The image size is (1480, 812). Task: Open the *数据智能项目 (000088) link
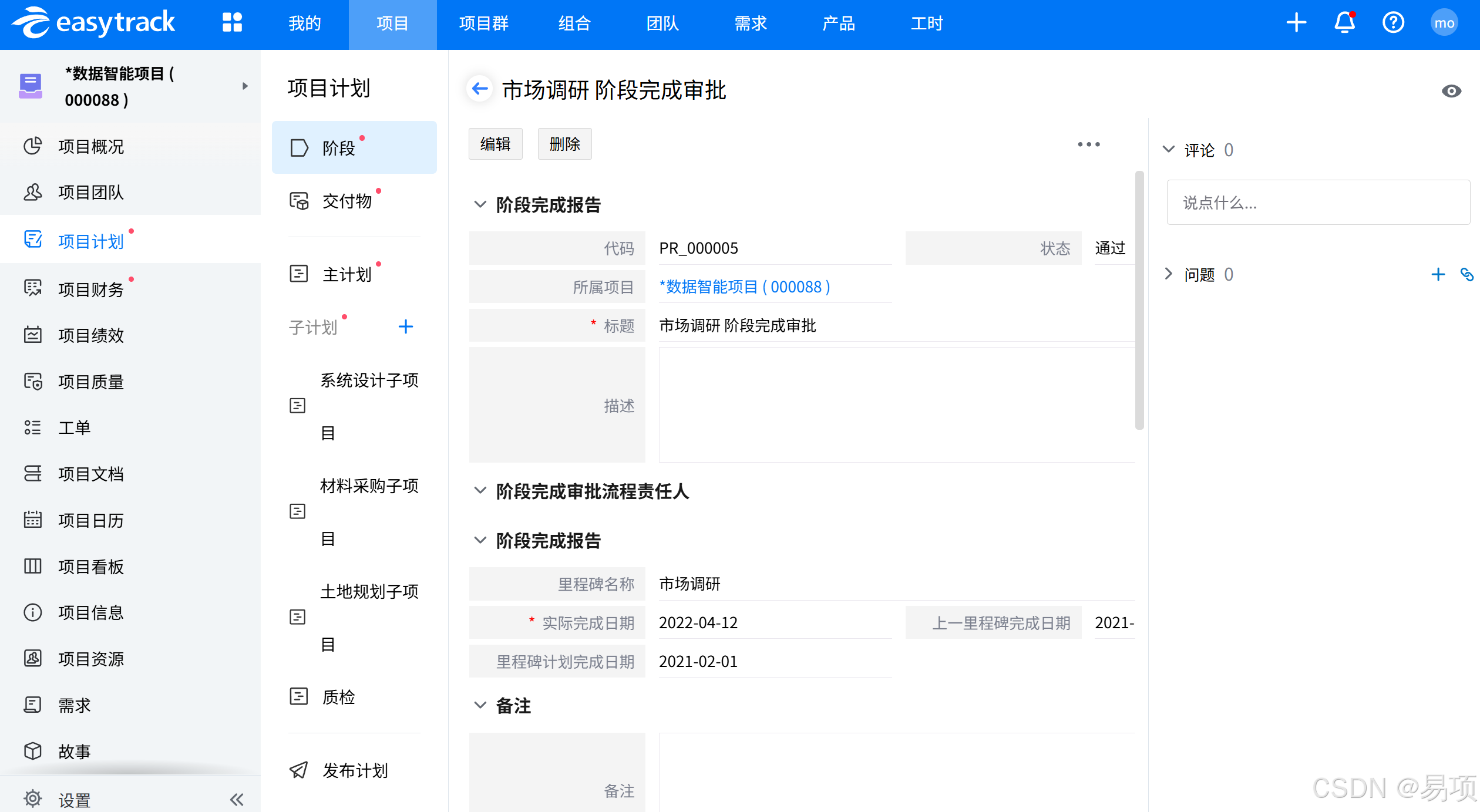pos(744,287)
